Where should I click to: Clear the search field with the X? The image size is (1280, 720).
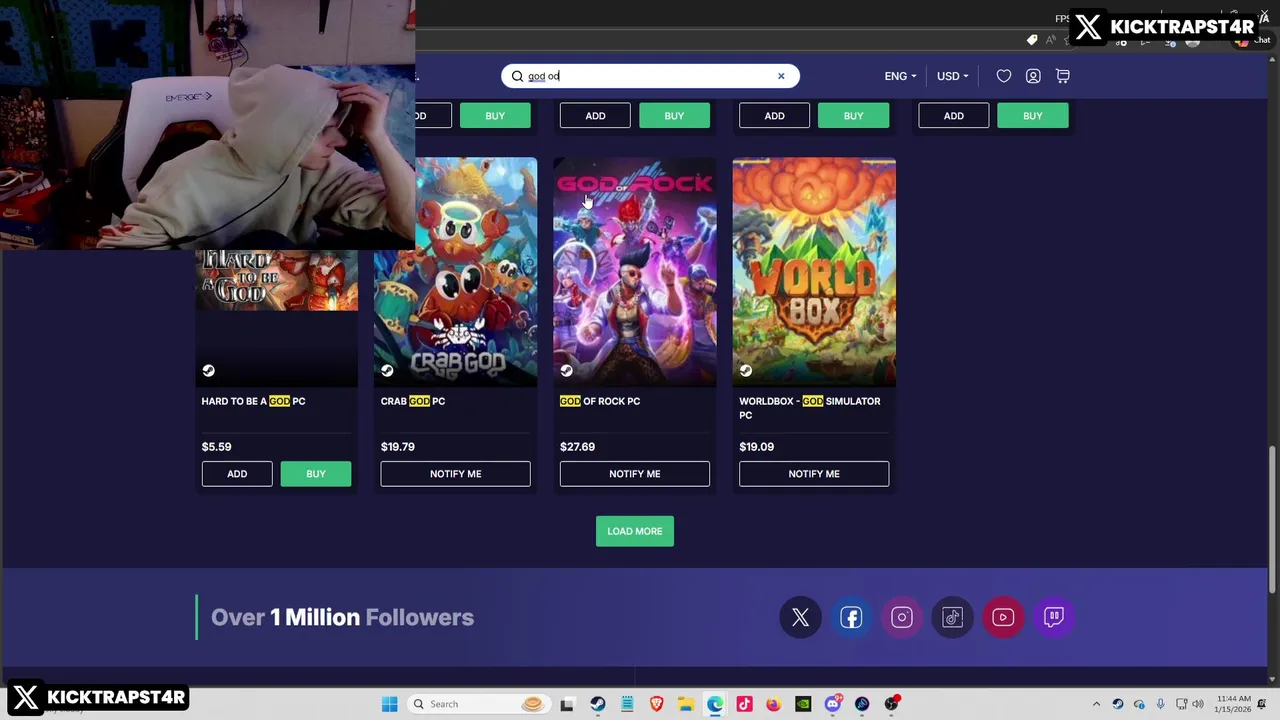click(x=781, y=76)
